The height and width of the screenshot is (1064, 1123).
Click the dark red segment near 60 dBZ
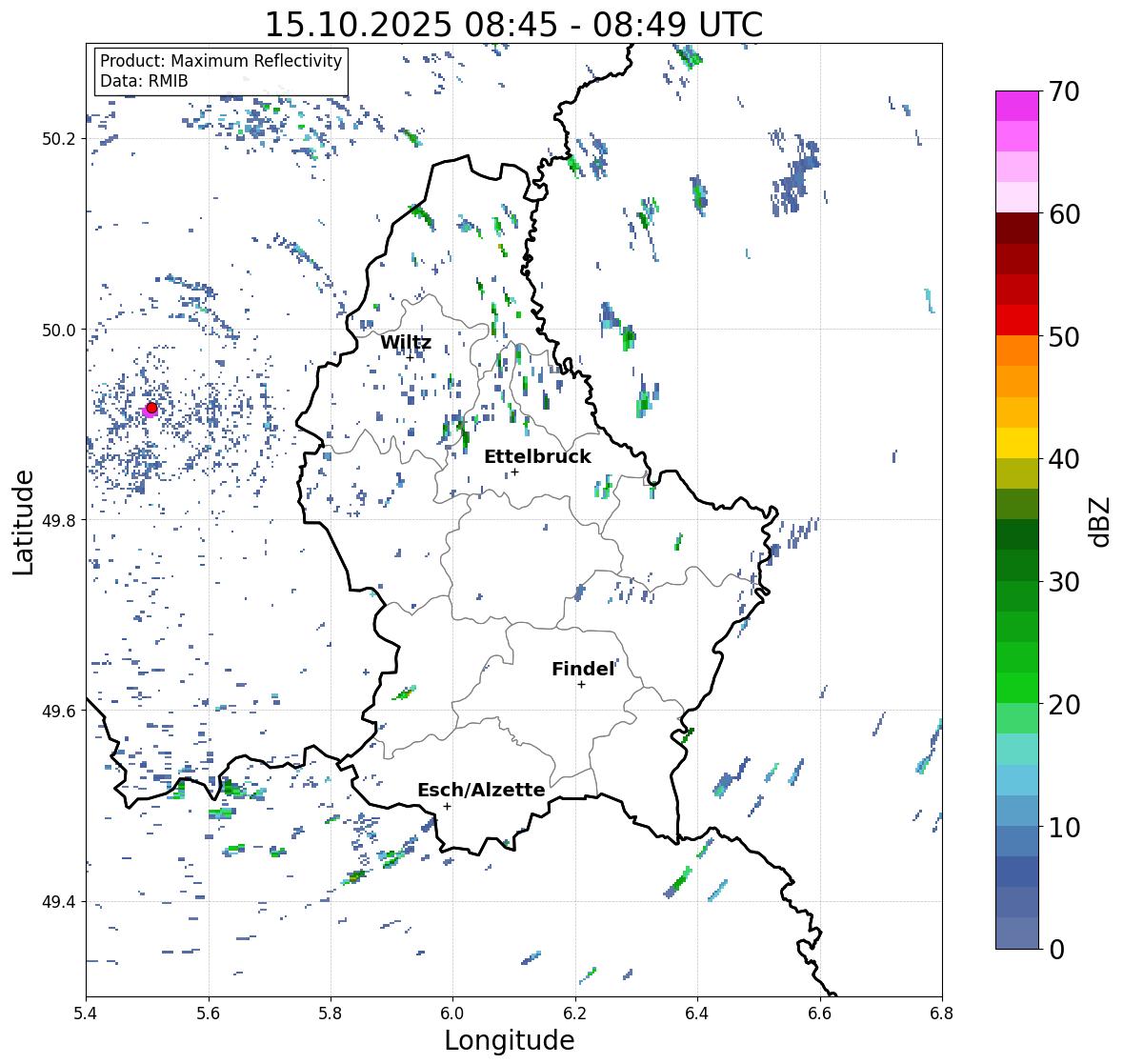tap(1017, 229)
